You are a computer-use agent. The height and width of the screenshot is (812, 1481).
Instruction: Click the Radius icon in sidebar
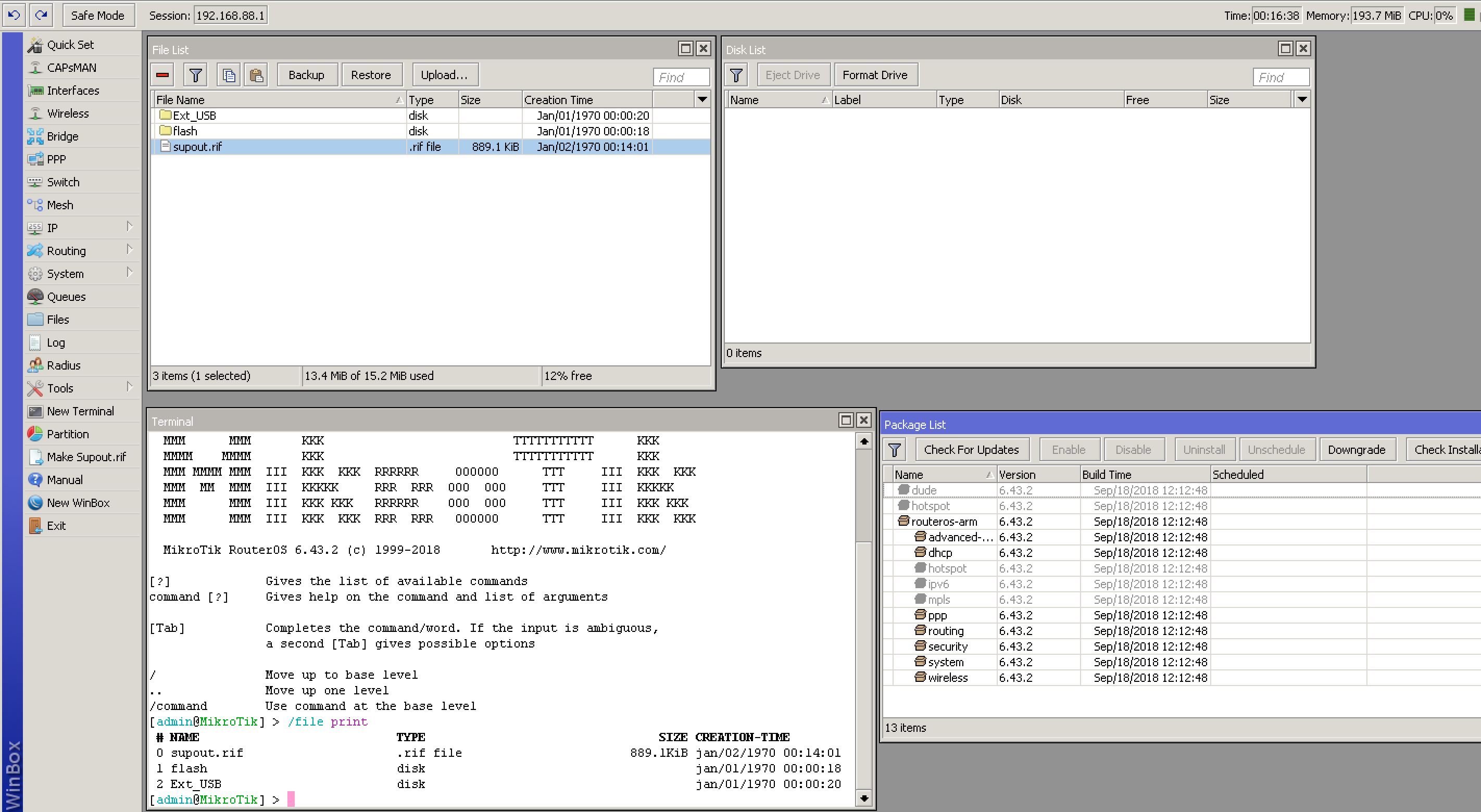point(35,365)
